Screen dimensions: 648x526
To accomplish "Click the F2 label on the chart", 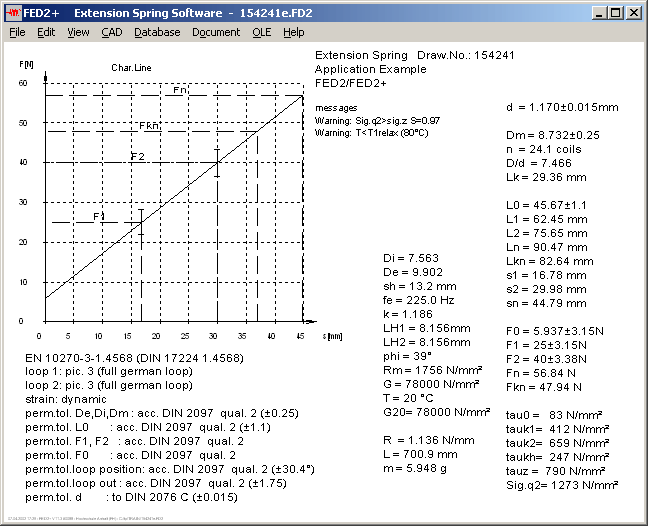I will (x=137, y=157).
